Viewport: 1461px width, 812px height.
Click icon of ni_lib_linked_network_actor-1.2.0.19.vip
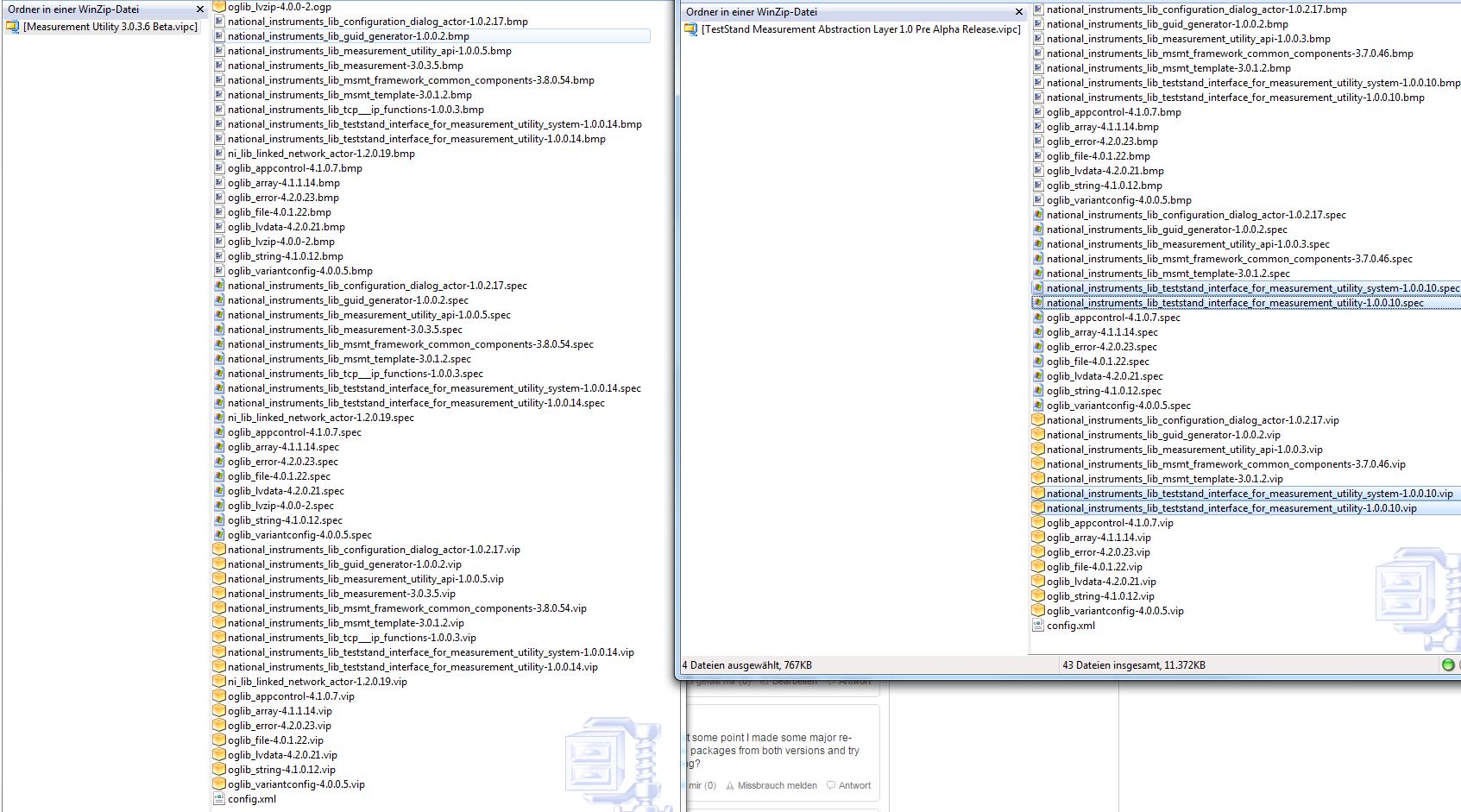(219, 682)
